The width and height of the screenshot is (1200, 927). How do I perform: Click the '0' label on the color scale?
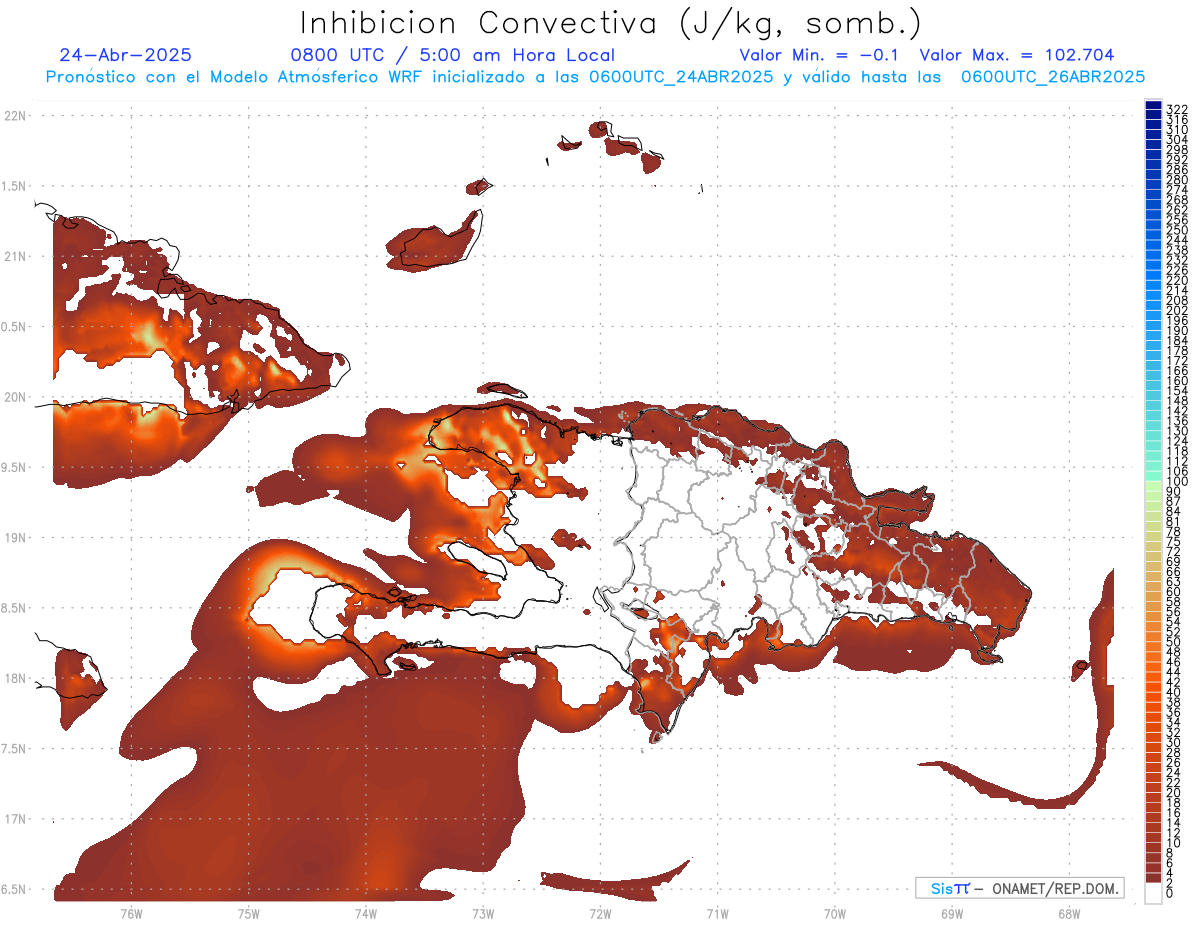[x=1170, y=892]
